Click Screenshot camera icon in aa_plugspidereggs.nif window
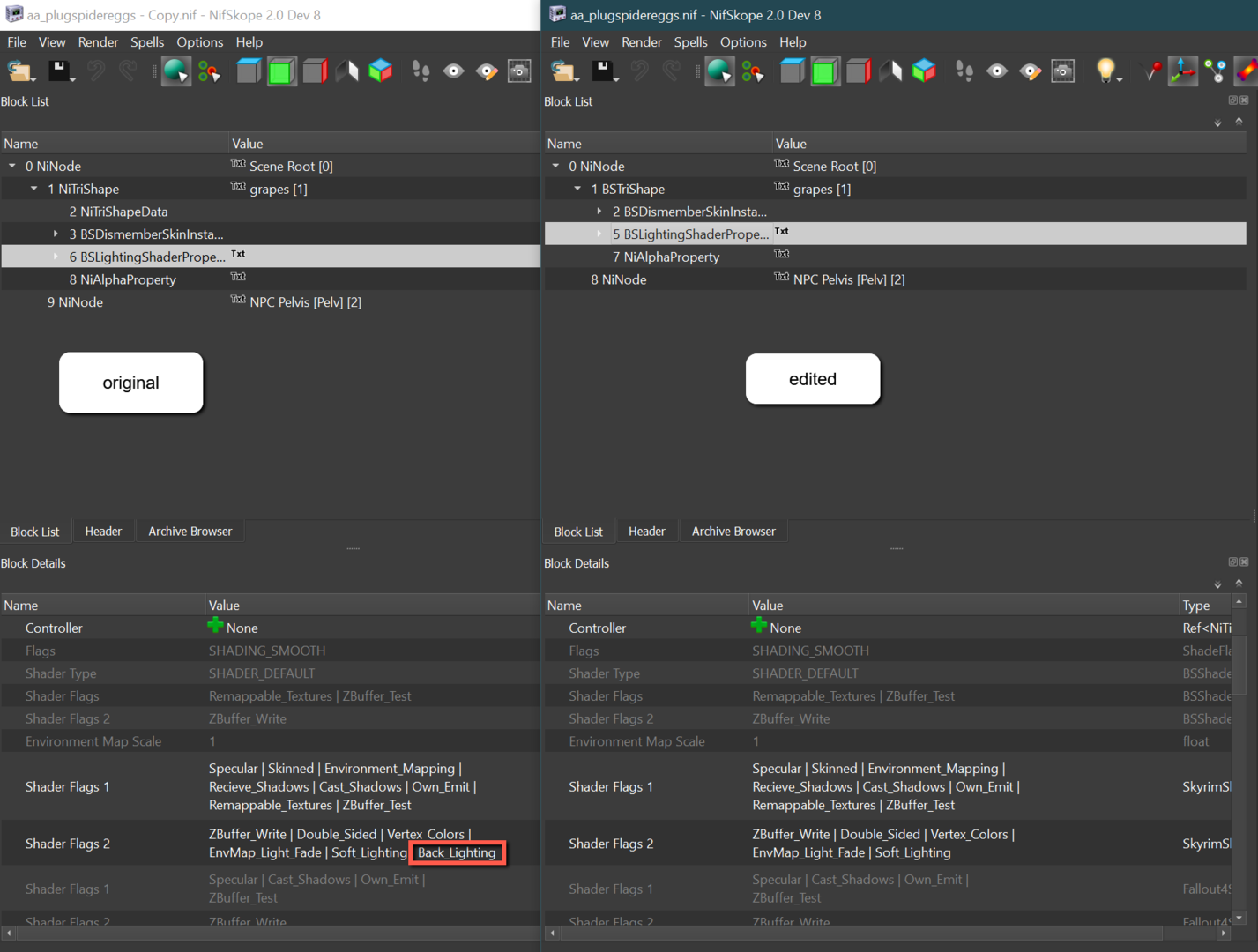 tap(1063, 71)
